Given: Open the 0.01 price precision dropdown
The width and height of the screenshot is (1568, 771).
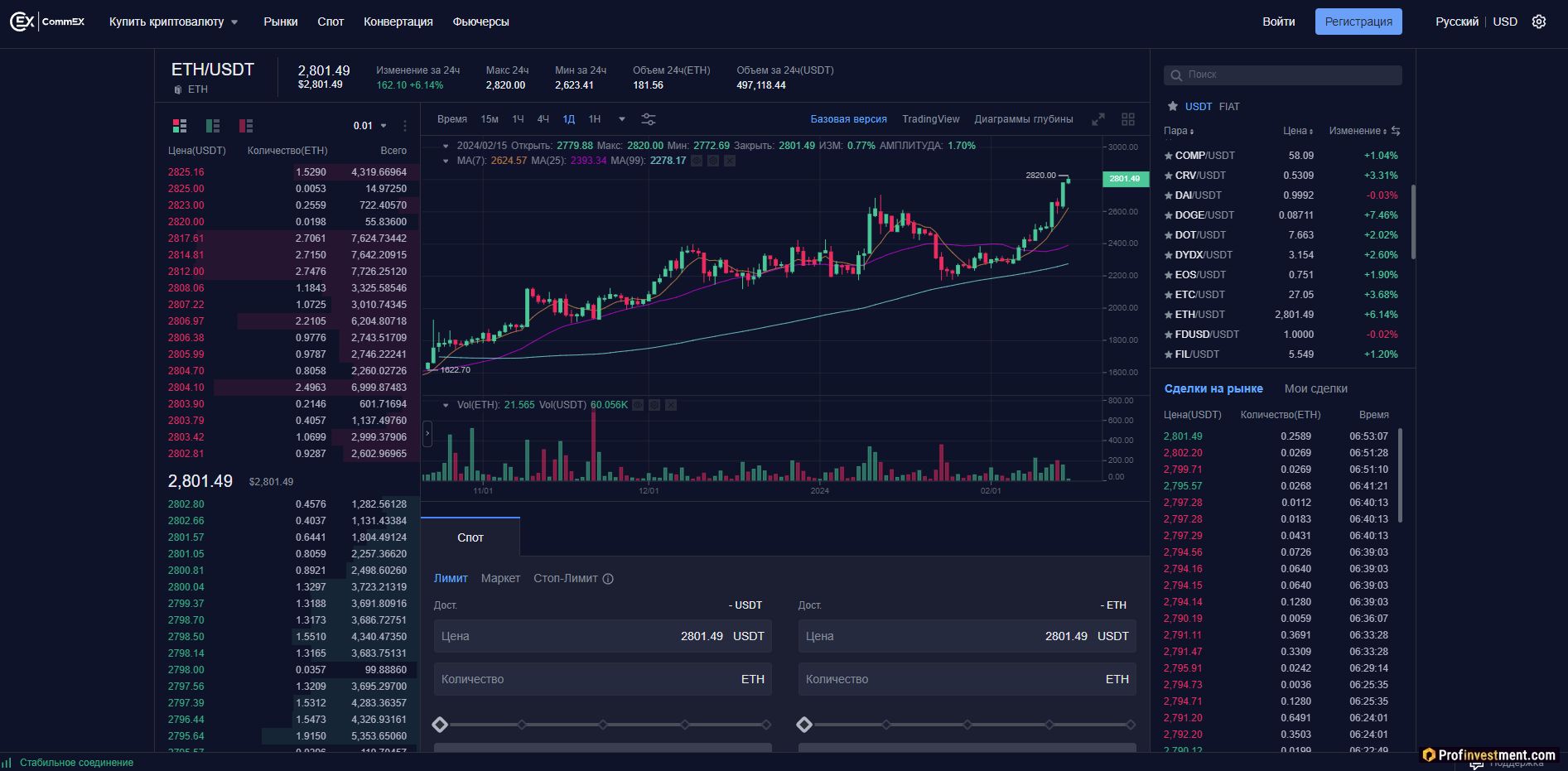Looking at the screenshot, I should tap(370, 126).
